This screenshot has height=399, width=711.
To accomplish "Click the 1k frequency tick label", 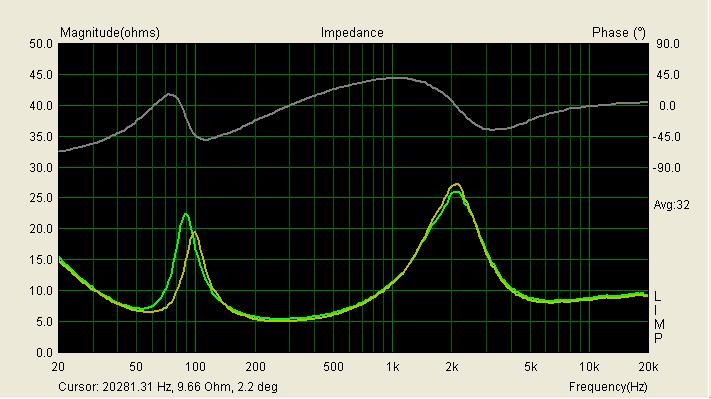I will tap(393, 367).
